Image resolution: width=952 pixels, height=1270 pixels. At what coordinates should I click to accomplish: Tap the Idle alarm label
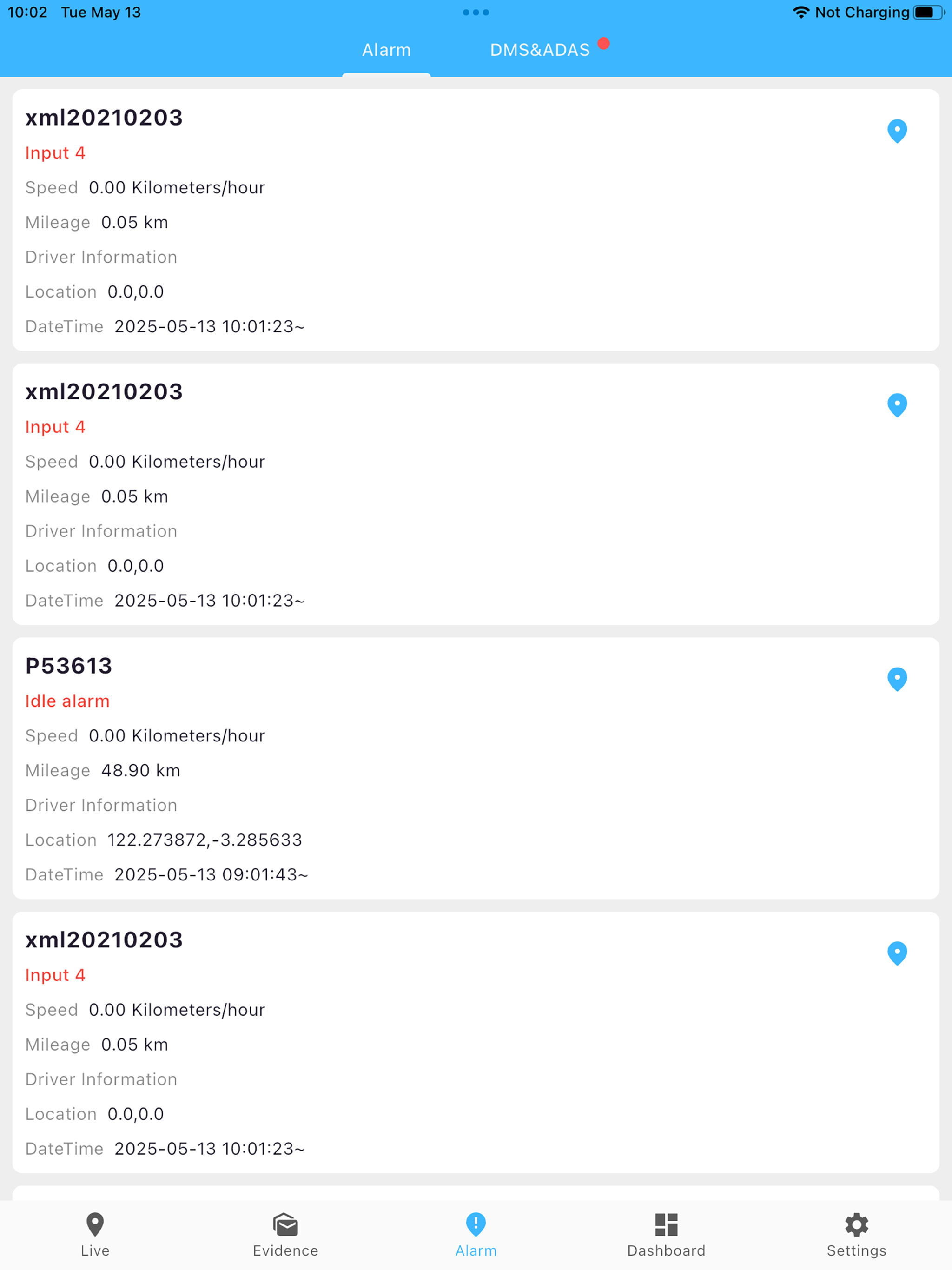pos(67,701)
